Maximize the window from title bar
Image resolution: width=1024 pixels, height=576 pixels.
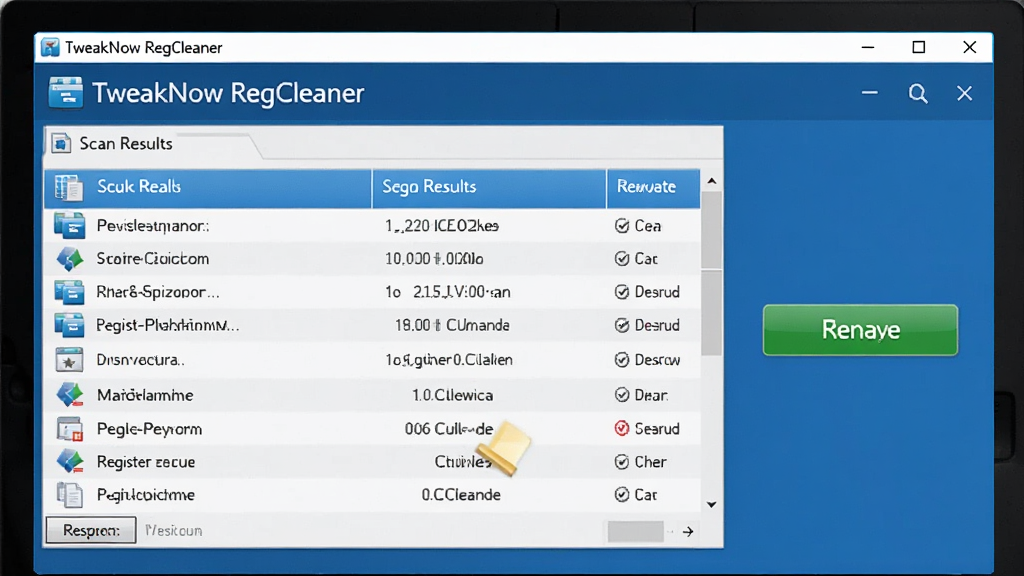tap(919, 47)
